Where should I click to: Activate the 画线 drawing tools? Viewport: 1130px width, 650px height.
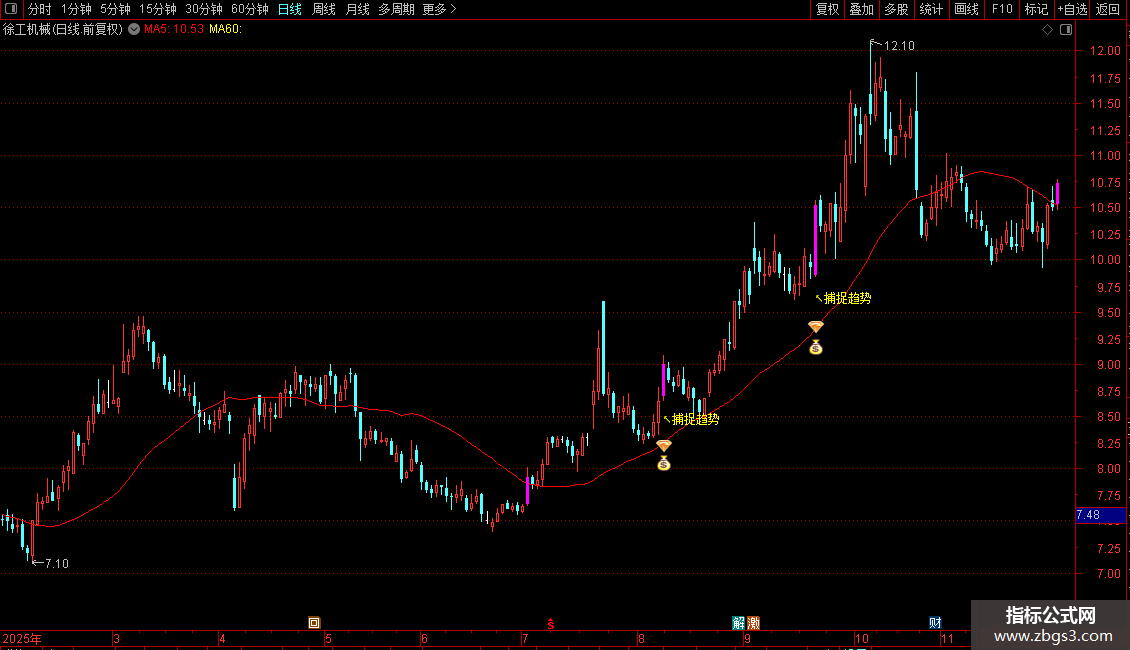pyautogui.click(x=966, y=9)
